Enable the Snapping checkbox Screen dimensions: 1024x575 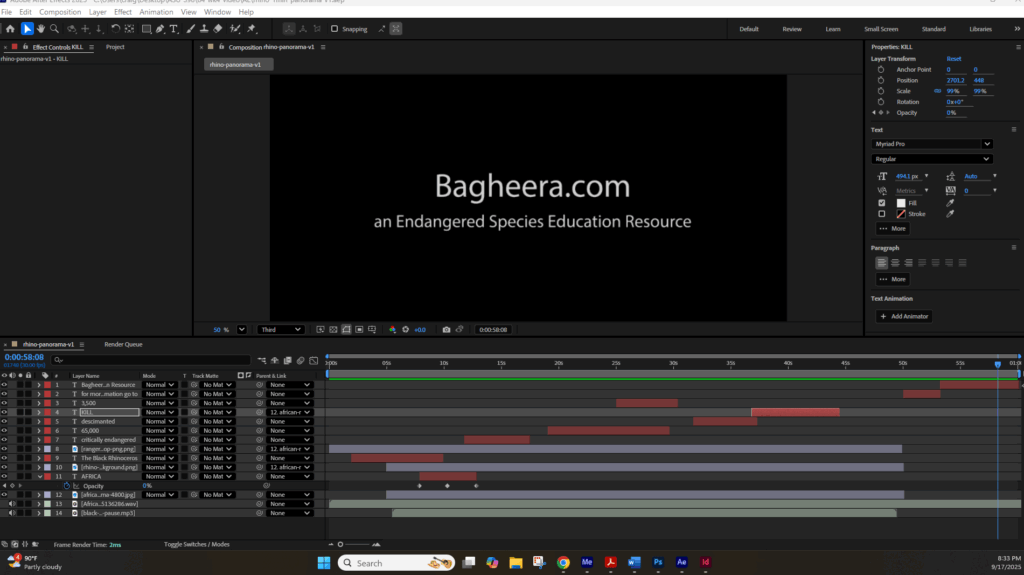pos(335,29)
